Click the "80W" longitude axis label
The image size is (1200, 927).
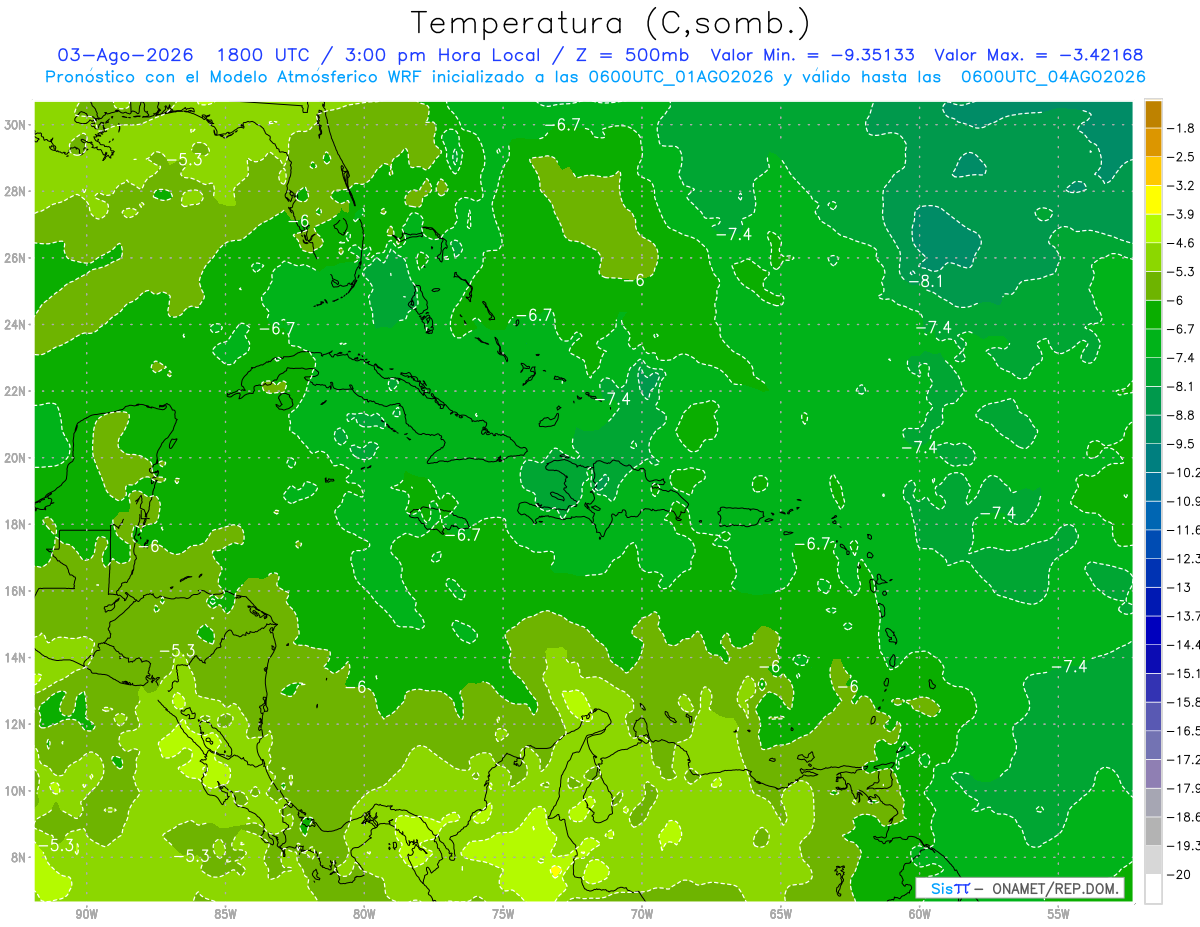pos(364,915)
